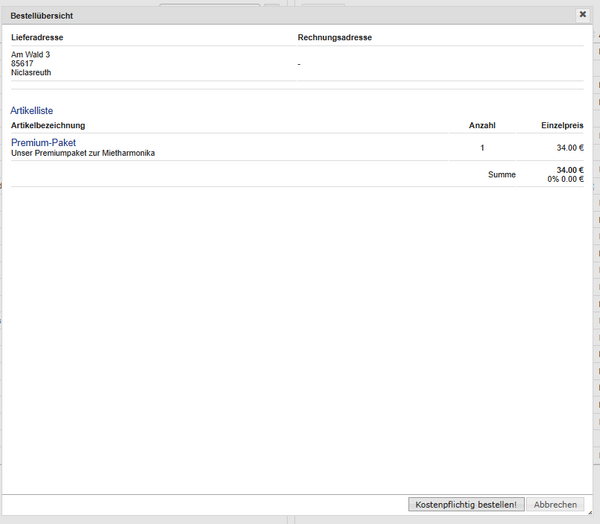Click the bold total 34.00 €
The width and height of the screenshot is (600, 524).
point(570,170)
